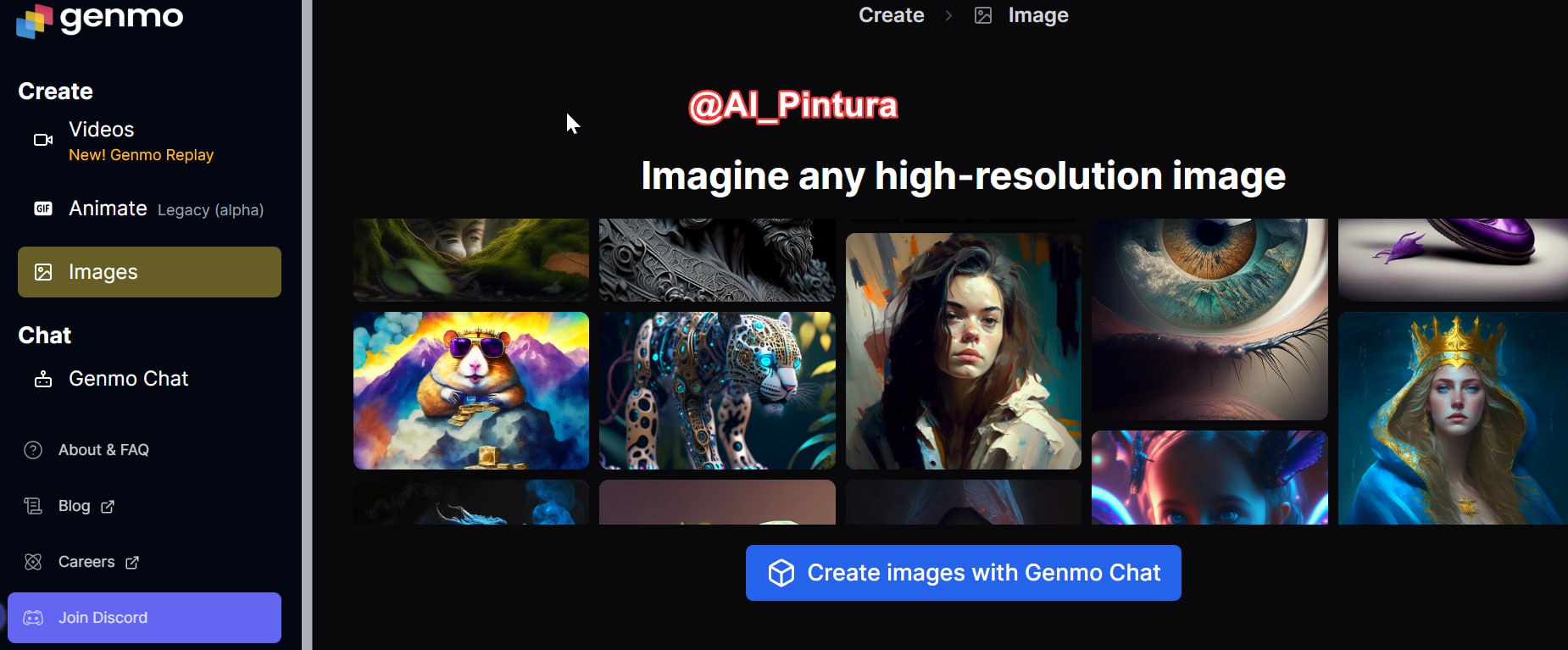This screenshot has height=650, width=1568.
Task: Select the robotic leopard thumbnail
Action: 717,390
